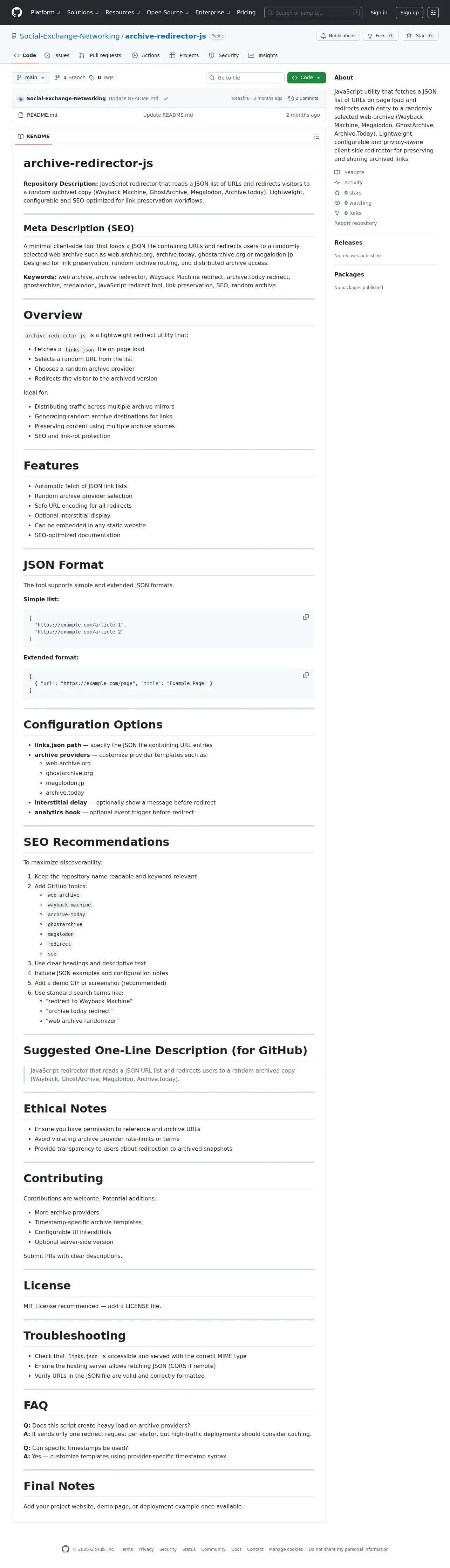Go to the Insights tab
Screen dimensions: 450x1568
click(263, 55)
